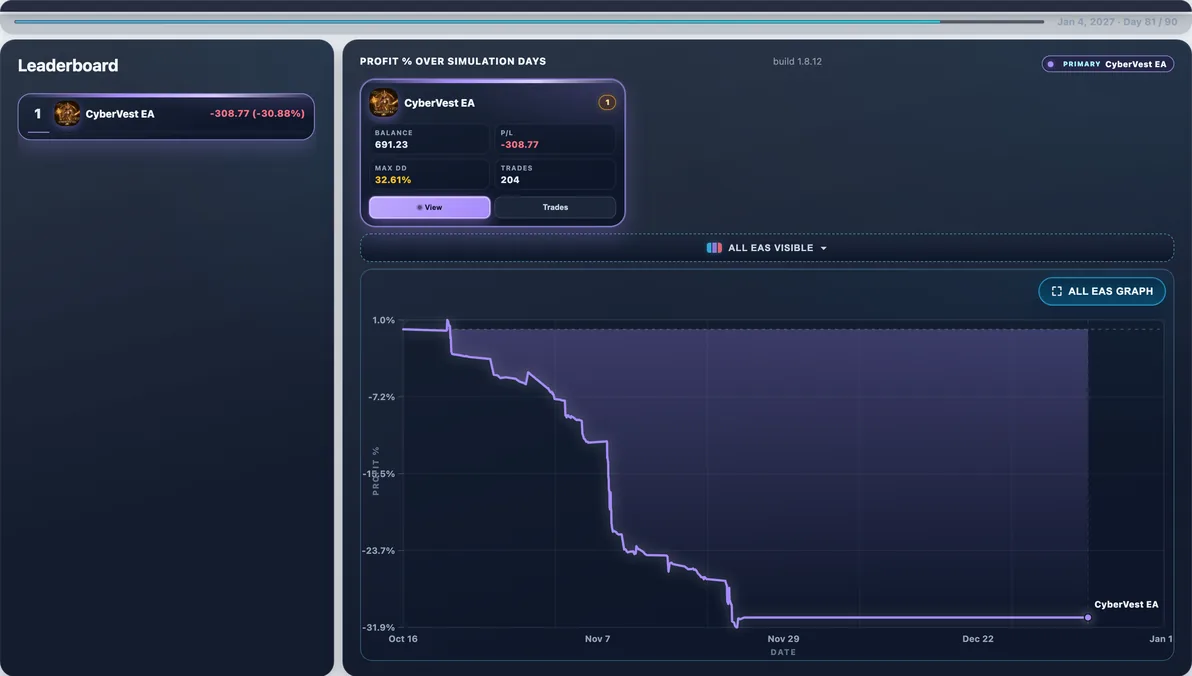This screenshot has width=1192, height=676.
Task: Click the Dec 22 date axis label
Action: point(978,639)
